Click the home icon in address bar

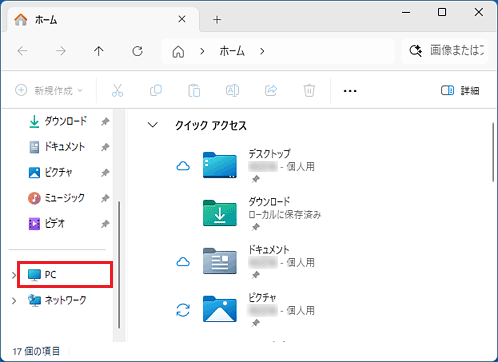(178, 52)
